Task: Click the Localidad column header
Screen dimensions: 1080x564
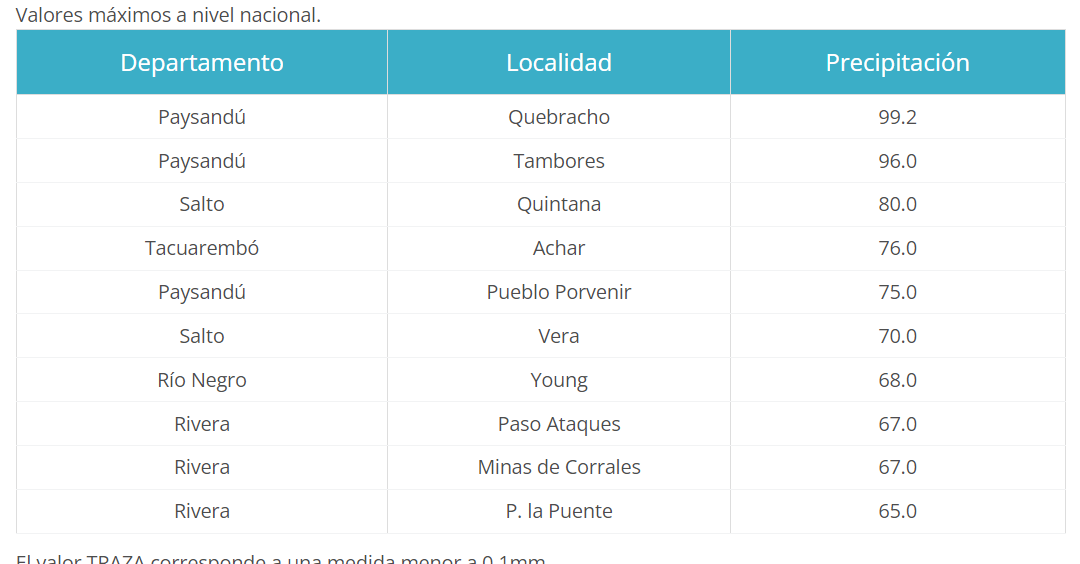Action: coord(559,63)
